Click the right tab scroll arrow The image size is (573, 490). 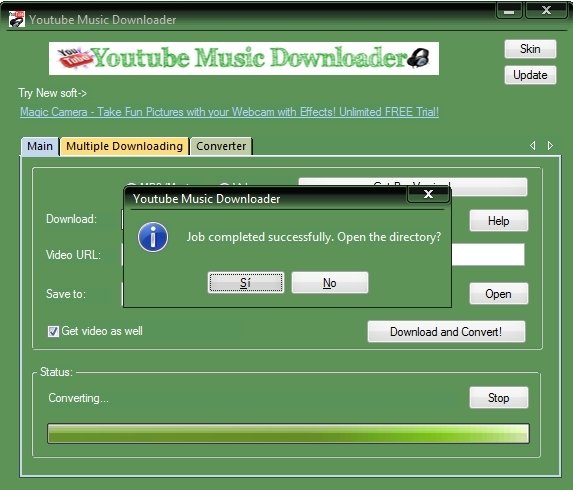550,145
